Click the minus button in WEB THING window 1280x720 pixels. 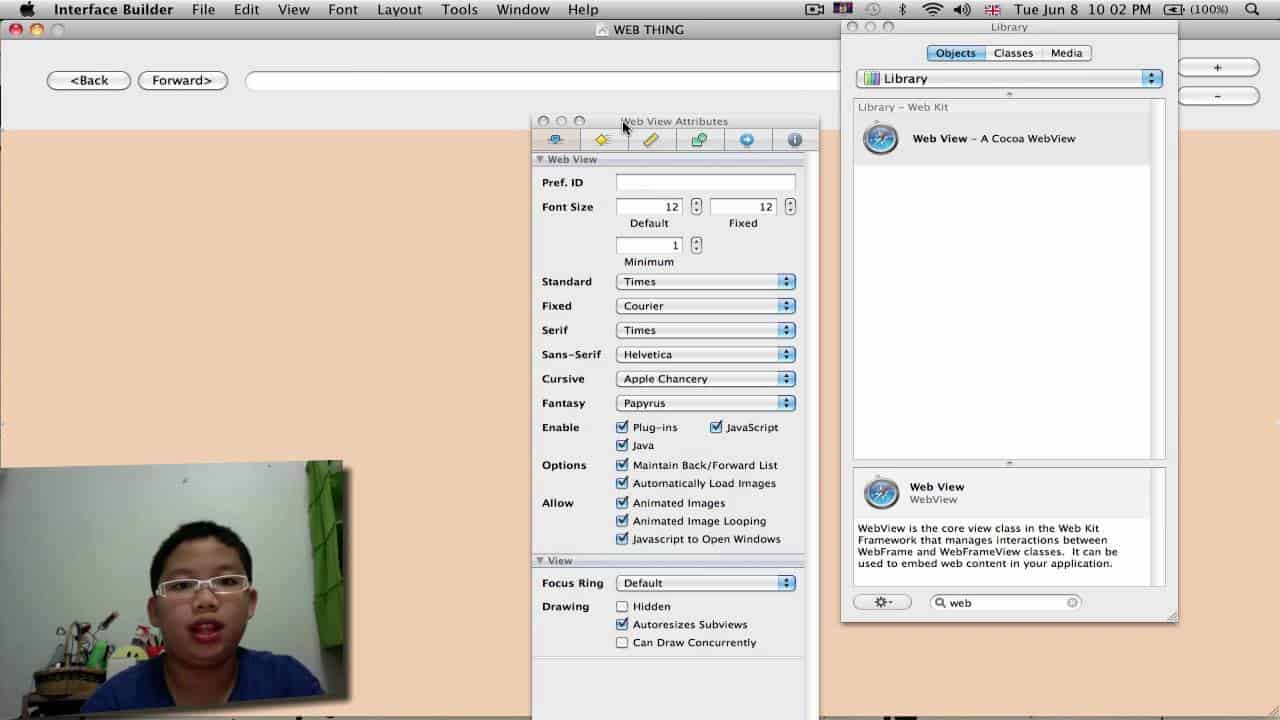click(1218, 96)
